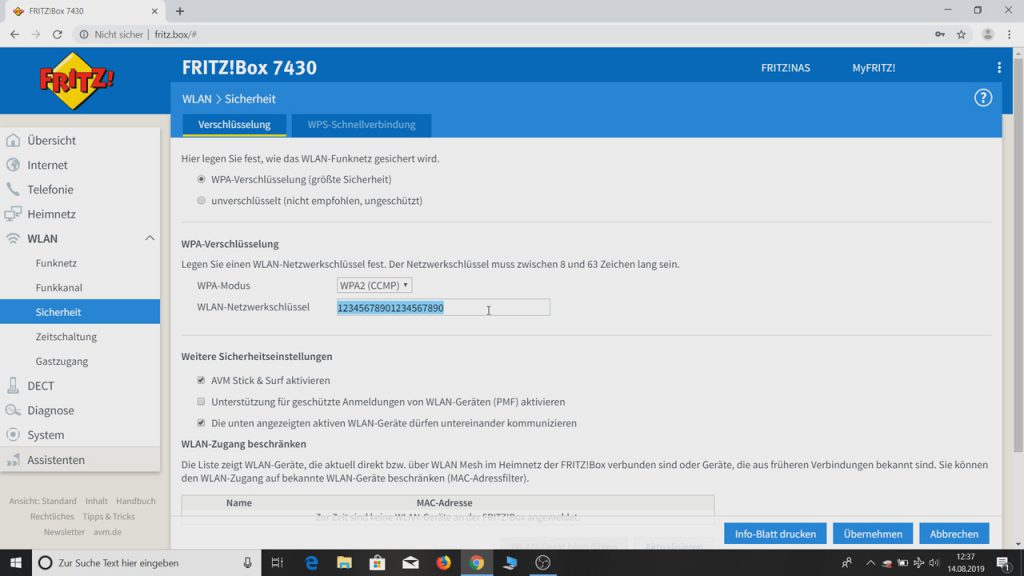Open the Übersicht section in the sidebar

tap(61, 140)
